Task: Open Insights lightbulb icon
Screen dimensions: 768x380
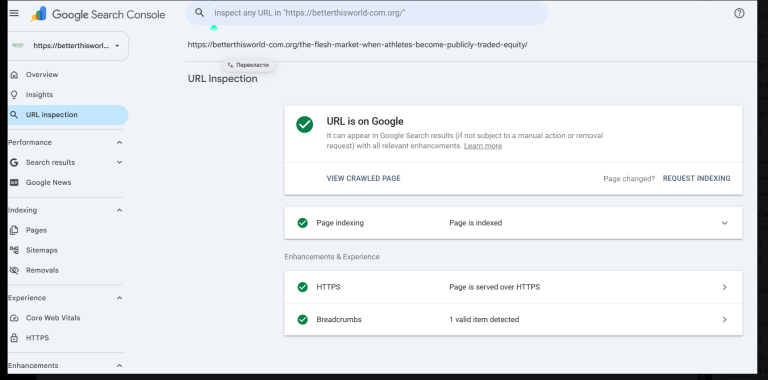Action: tap(14, 95)
